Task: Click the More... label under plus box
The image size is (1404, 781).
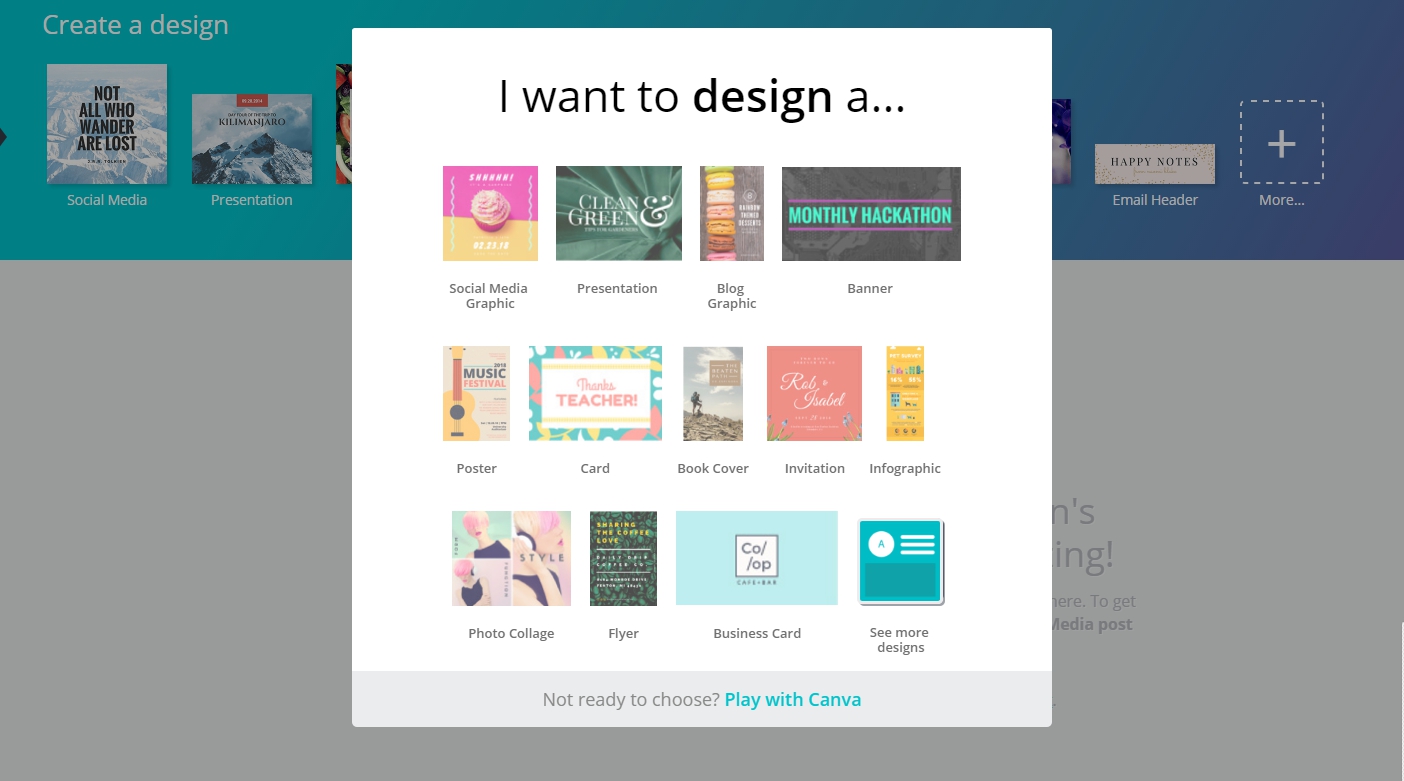Action: [1282, 200]
